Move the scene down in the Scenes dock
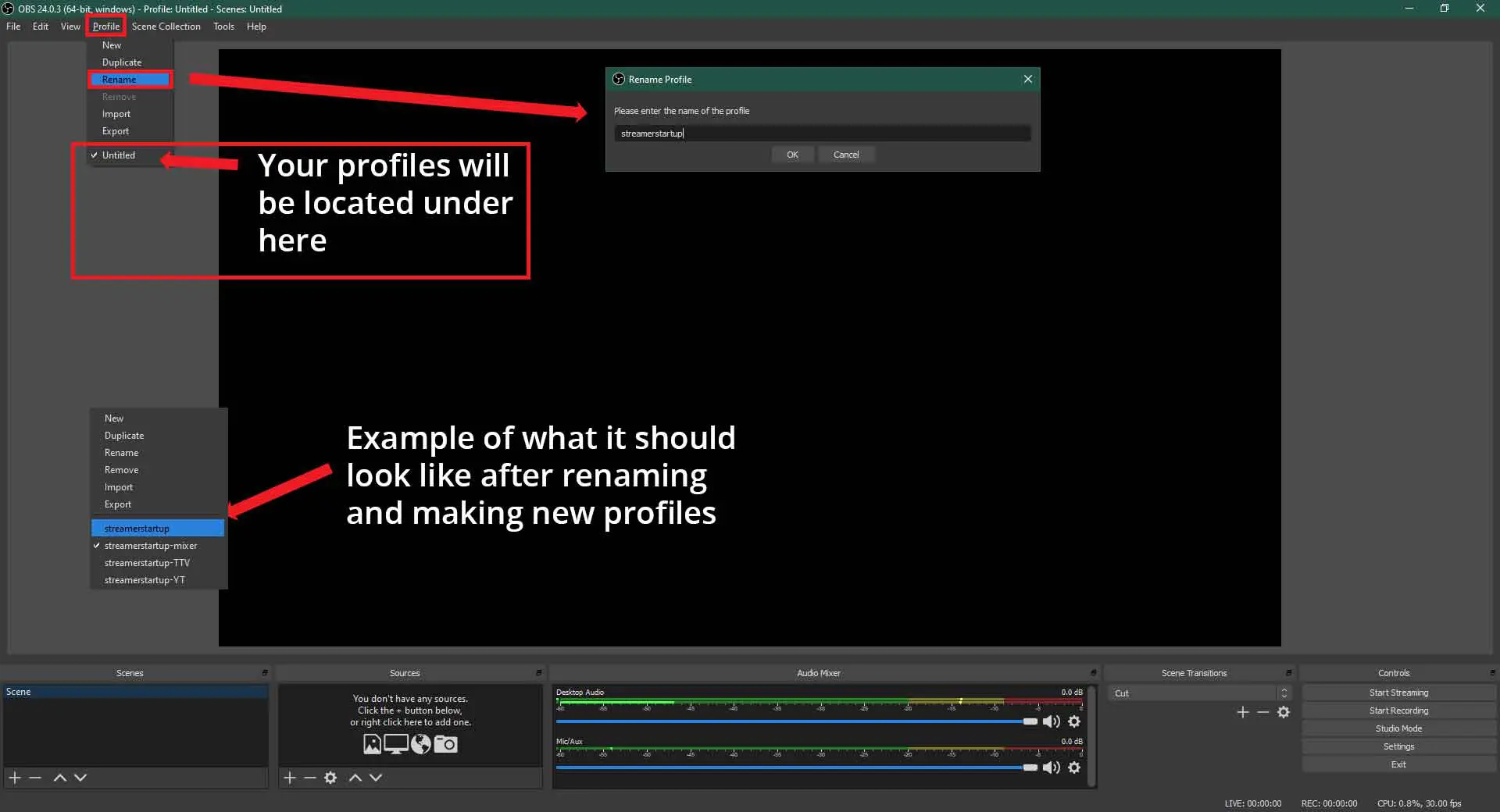The width and height of the screenshot is (1500, 812). click(80, 778)
